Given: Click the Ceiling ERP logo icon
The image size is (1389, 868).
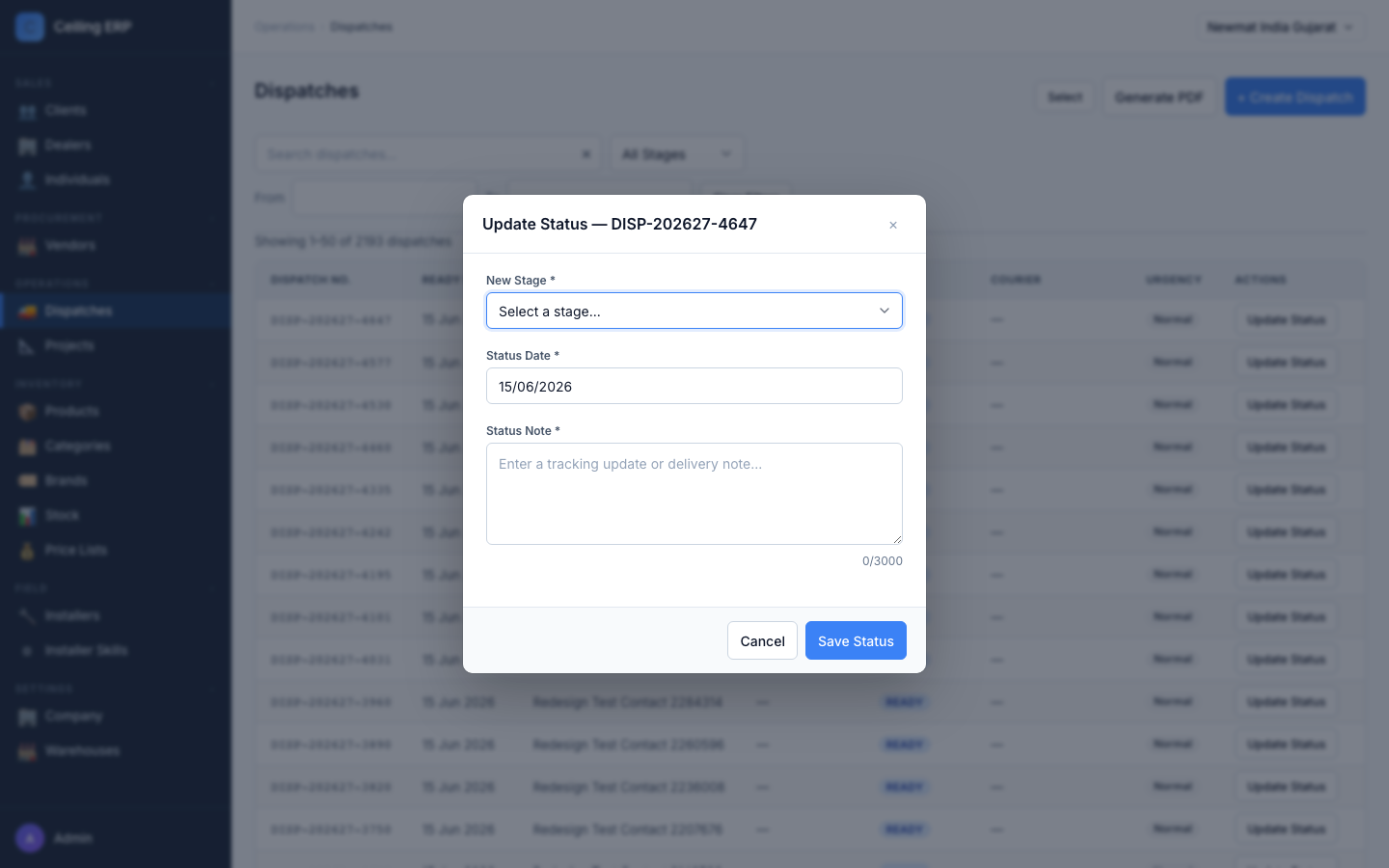Looking at the screenshot, I should click(30, 27).
